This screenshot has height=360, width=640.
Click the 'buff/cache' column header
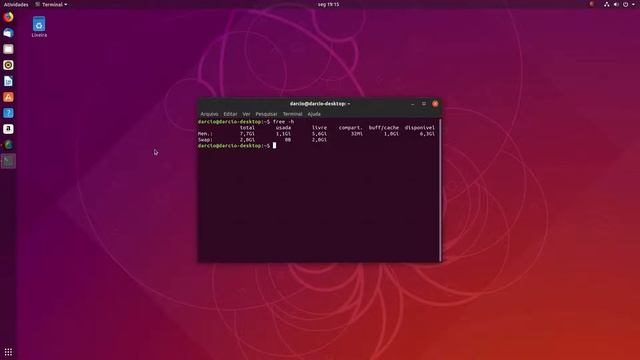click(x=384, y=128)
